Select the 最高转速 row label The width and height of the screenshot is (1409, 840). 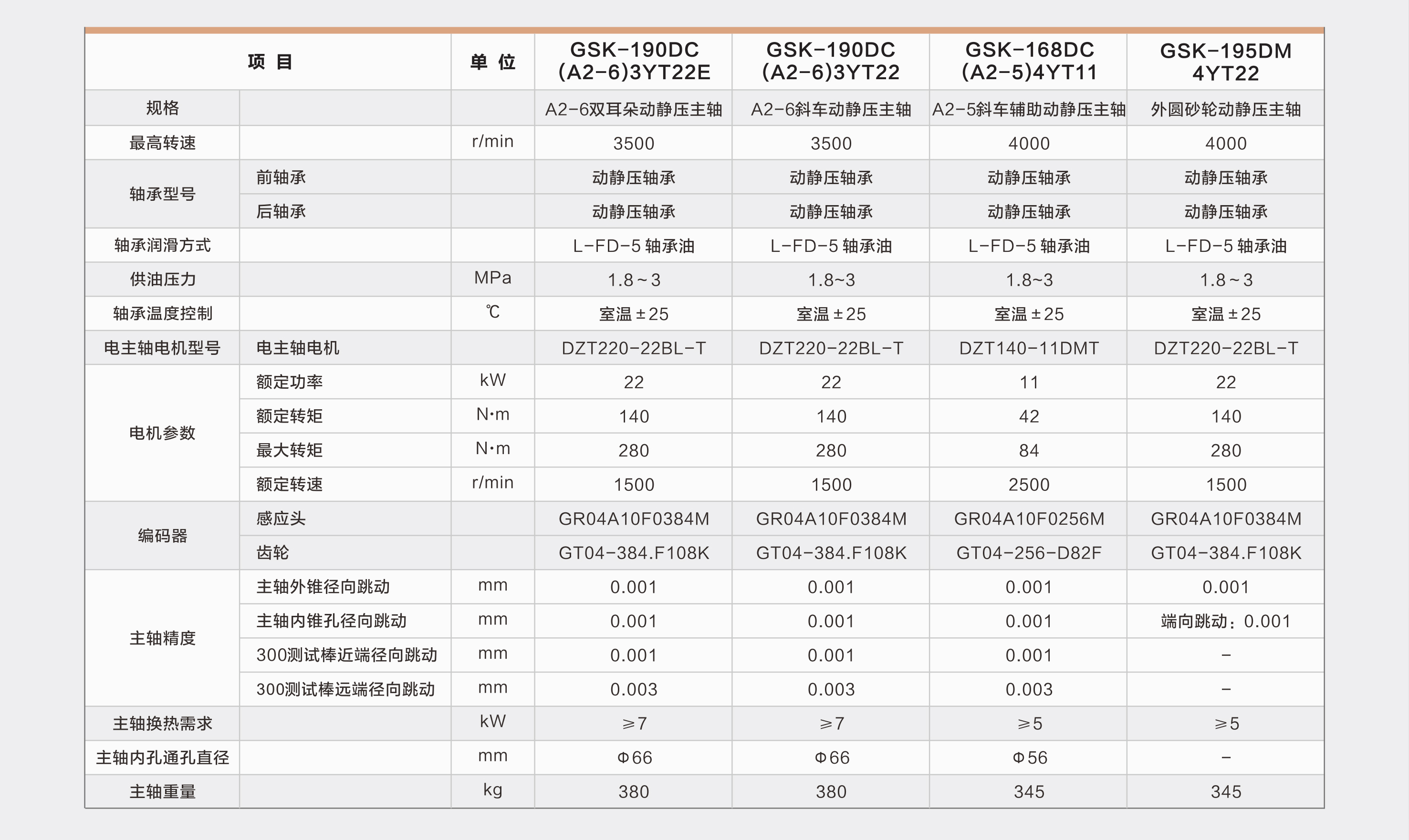[163, 143]
